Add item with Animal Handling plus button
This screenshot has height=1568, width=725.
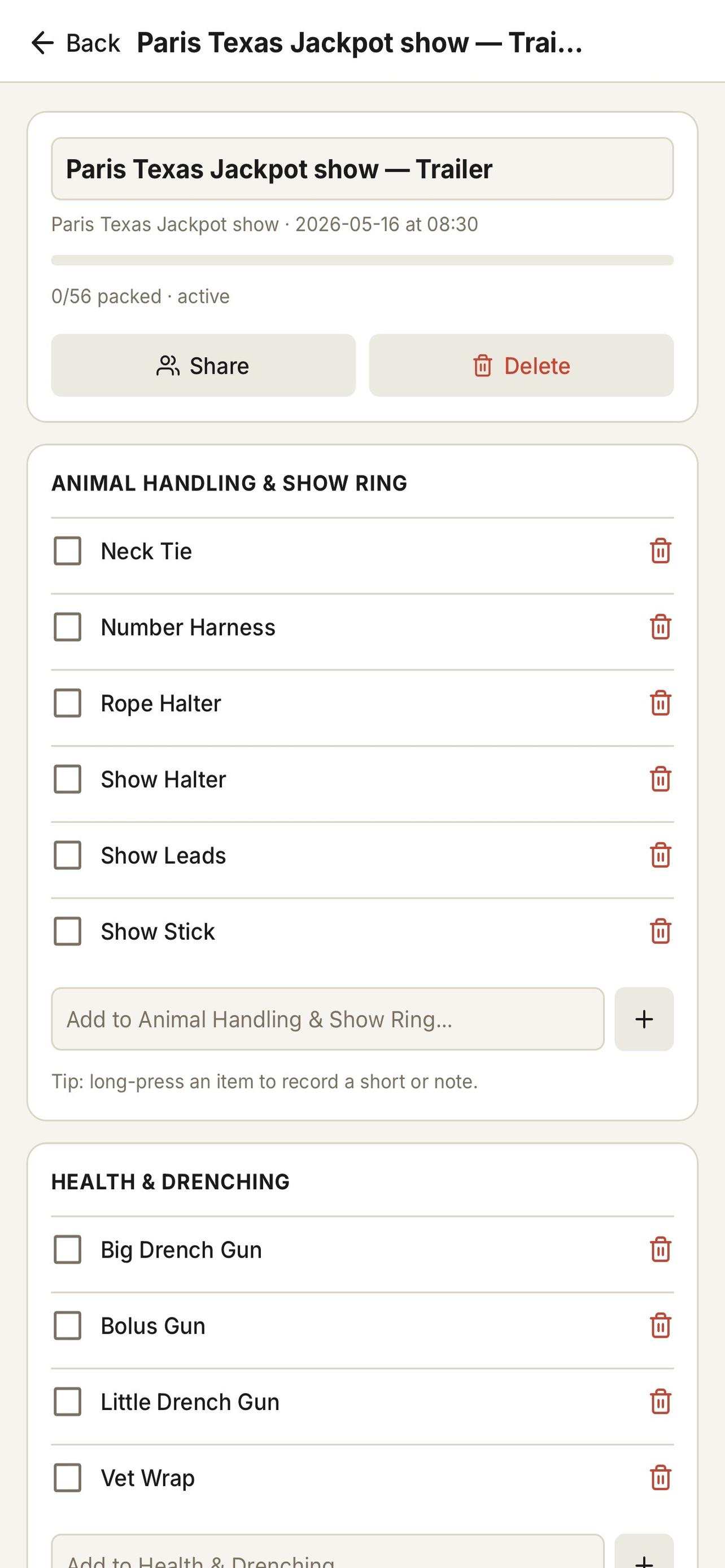[644, 1019]
